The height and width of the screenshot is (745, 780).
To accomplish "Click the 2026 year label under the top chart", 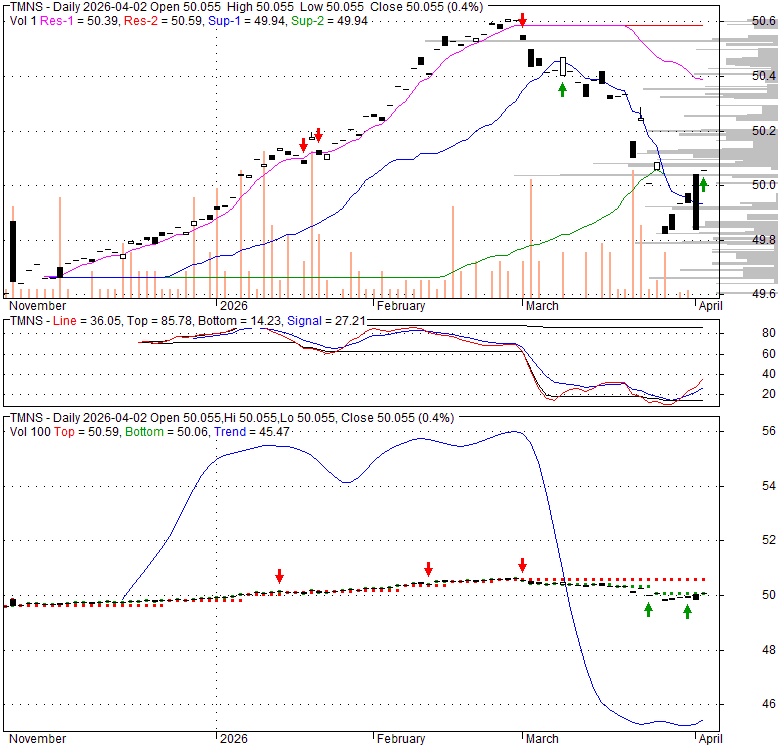I will [233, 306].
